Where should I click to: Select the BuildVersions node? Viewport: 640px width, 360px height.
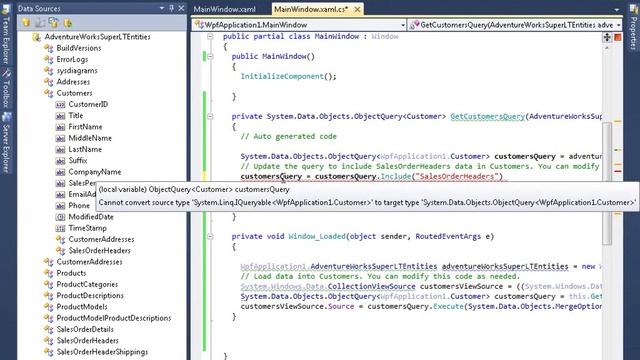click(x=79, y=48)
